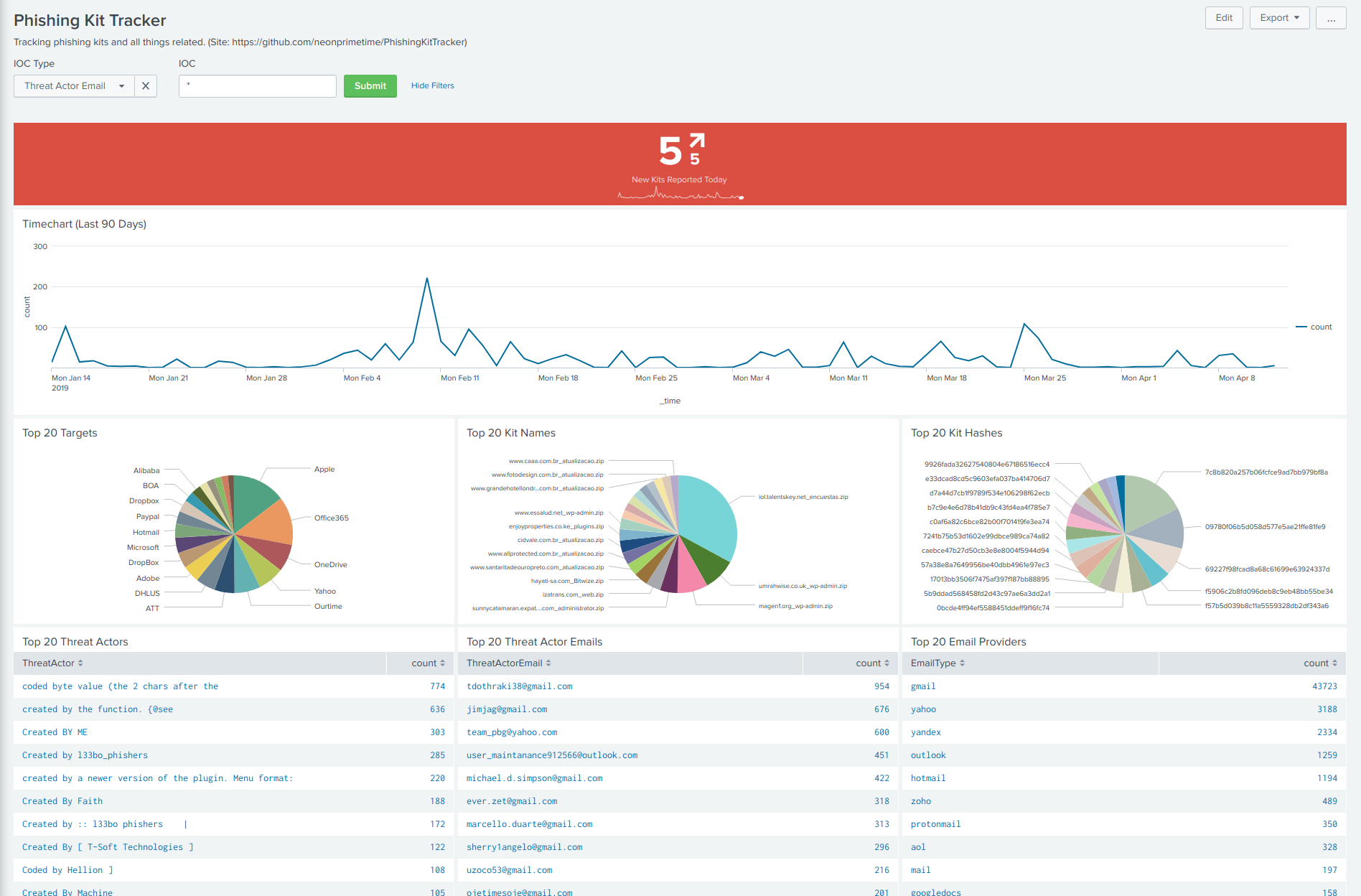
Task: Open ever.zet@gmail.com email row
Action: tap(678, 801)
